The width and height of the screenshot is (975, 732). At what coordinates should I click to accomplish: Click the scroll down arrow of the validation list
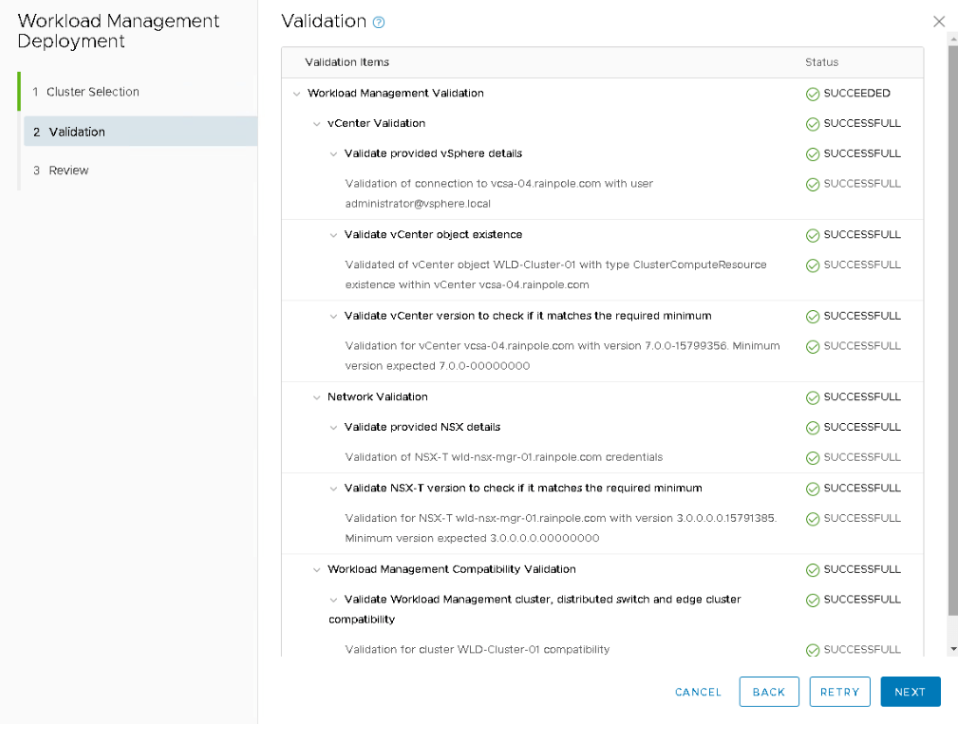pos(952,649)
